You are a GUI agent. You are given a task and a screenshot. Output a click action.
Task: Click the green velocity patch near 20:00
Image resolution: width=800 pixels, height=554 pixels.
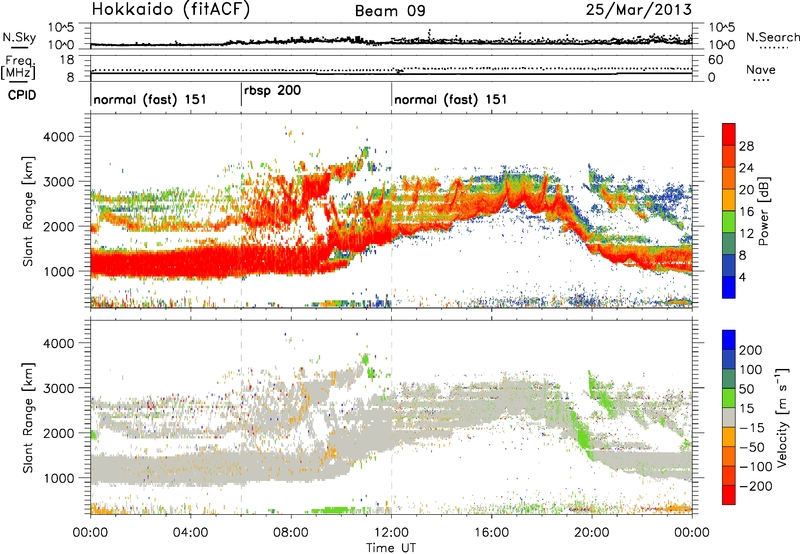click(582, 437)
